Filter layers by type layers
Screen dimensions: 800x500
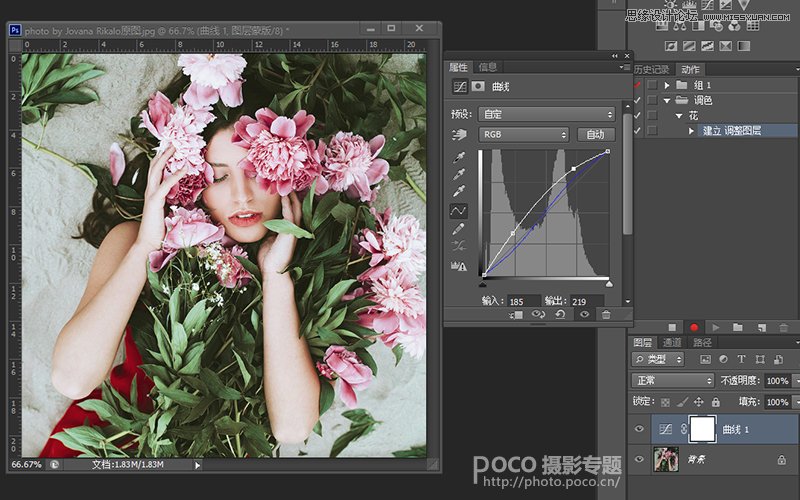tap(741, 359)
